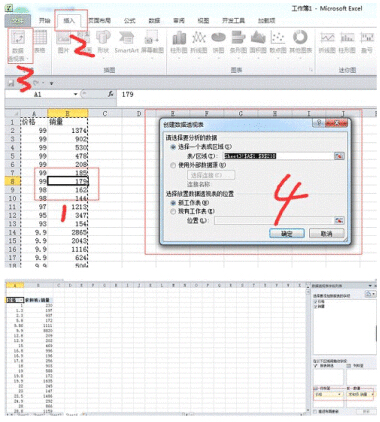Insert a column chart (柱形图)

pyautogui.click(x=179, y=42)
